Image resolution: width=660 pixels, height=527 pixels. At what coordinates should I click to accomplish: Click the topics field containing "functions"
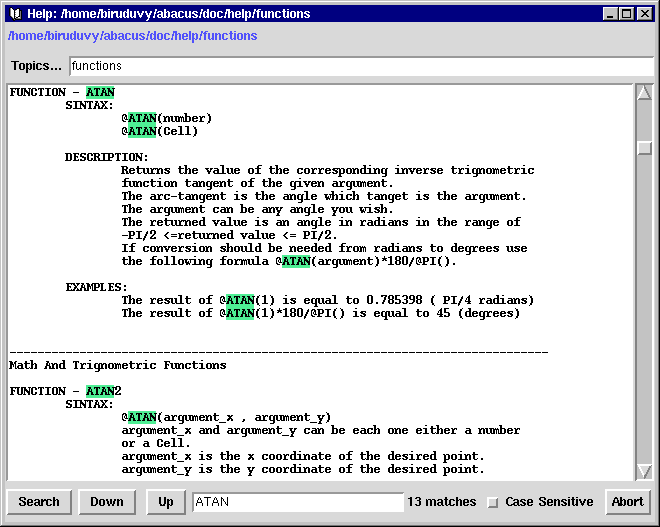(x=360, y=66)
